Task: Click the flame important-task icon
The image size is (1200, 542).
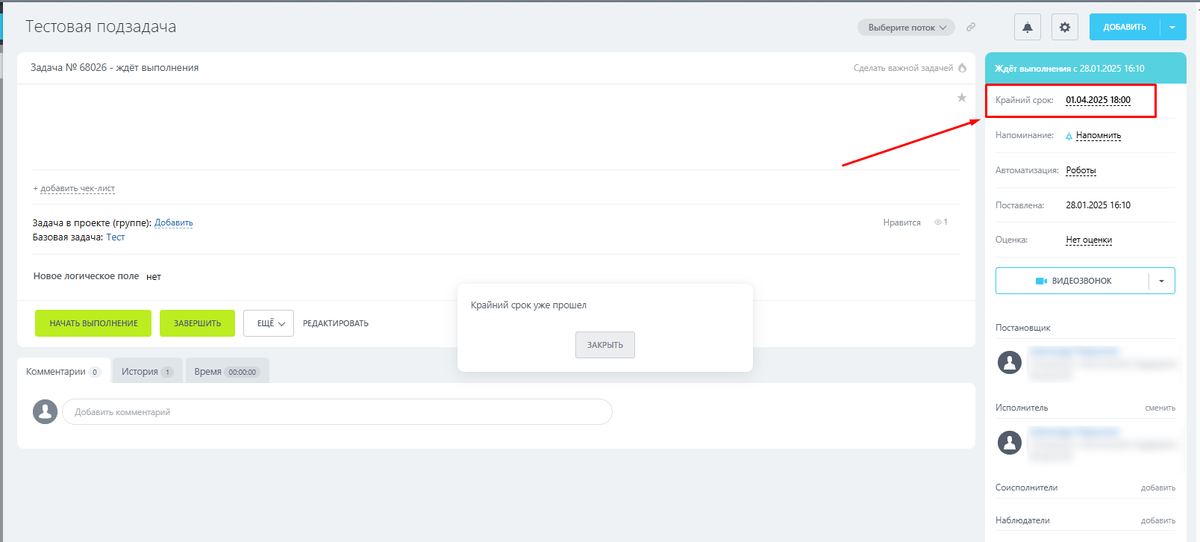Action: [962, 68]
